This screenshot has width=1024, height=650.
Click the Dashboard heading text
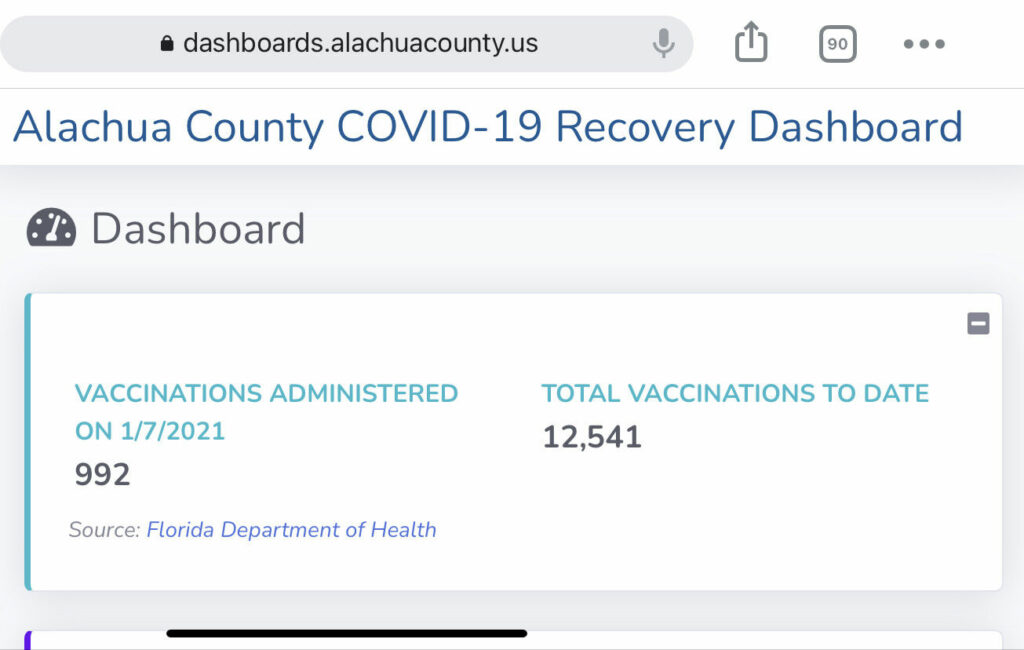coord(198,229)
